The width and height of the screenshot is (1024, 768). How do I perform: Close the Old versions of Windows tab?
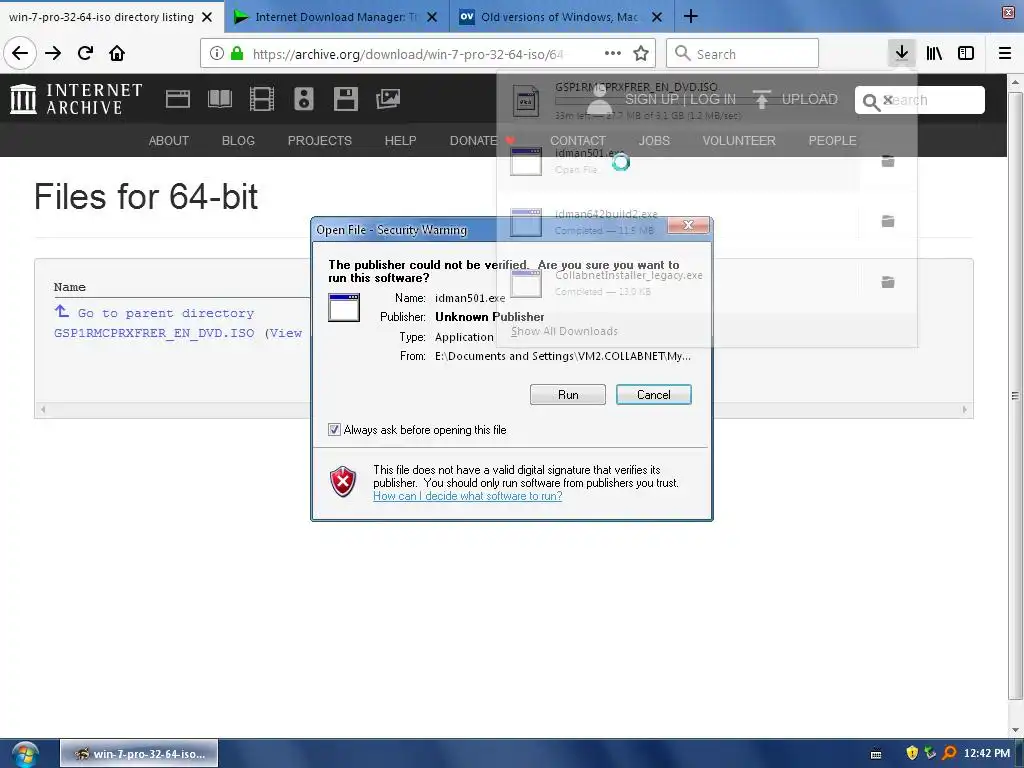coord(657,17)
